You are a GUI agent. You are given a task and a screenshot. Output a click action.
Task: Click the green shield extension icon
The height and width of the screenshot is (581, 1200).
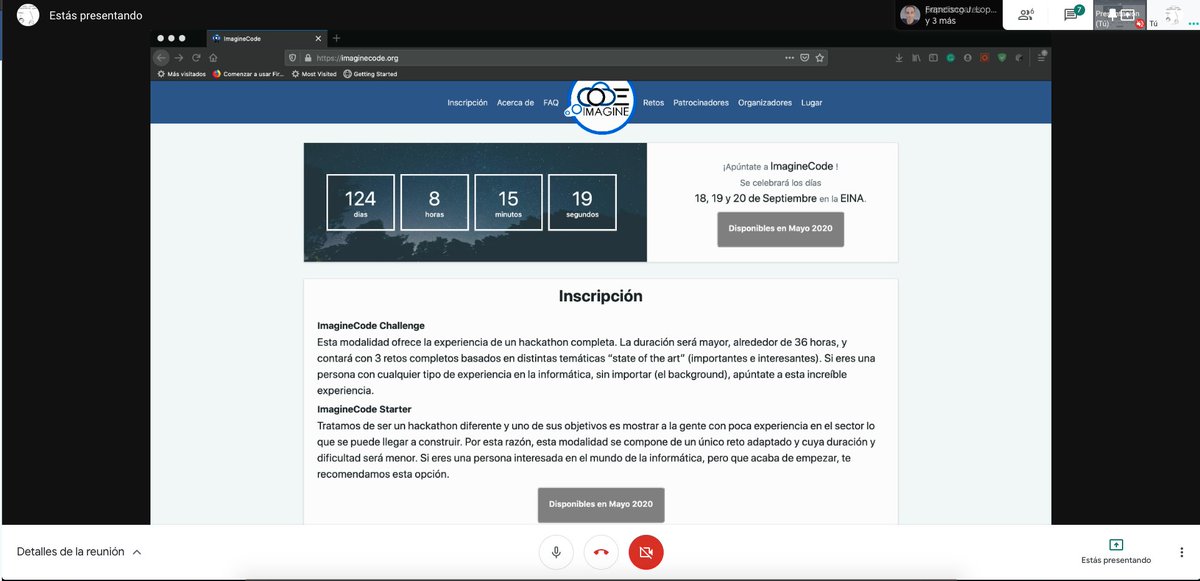point(1002,58)
